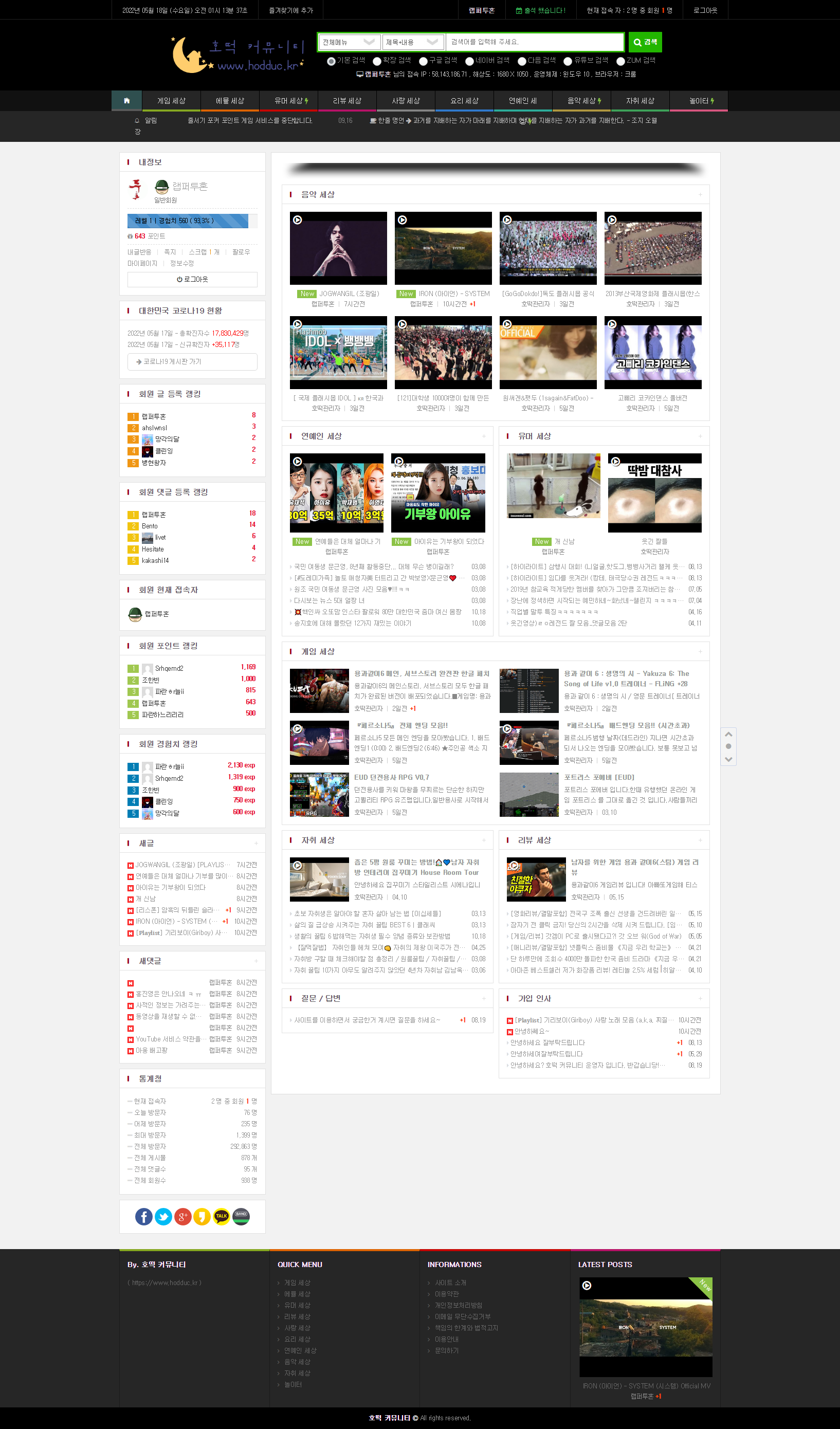
Task: Share via the Facebook icon
Action: pyautogui.click(x=143, y=1216)
